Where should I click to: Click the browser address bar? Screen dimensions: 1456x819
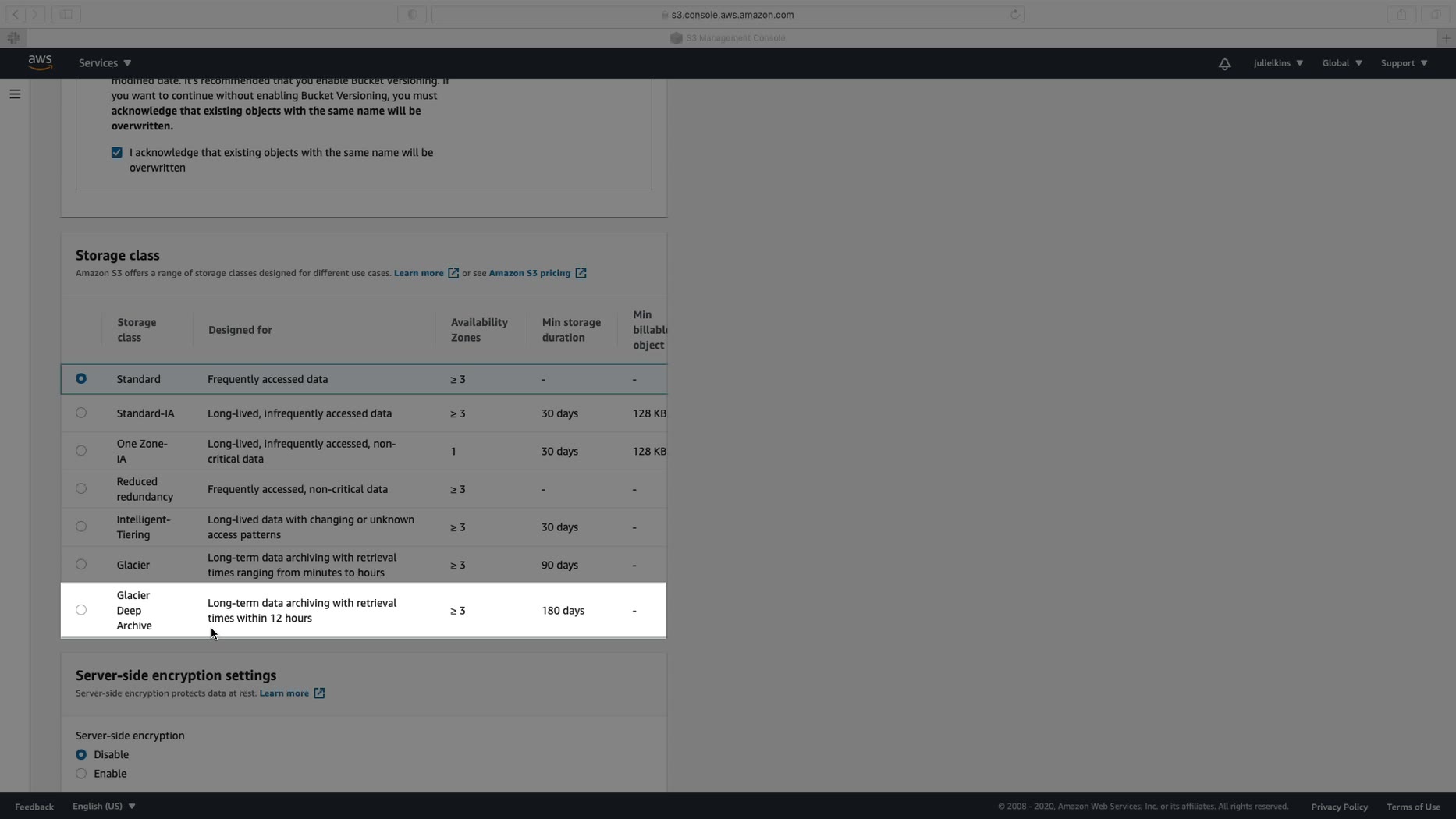pyautogui.click(x=727, y=14)
